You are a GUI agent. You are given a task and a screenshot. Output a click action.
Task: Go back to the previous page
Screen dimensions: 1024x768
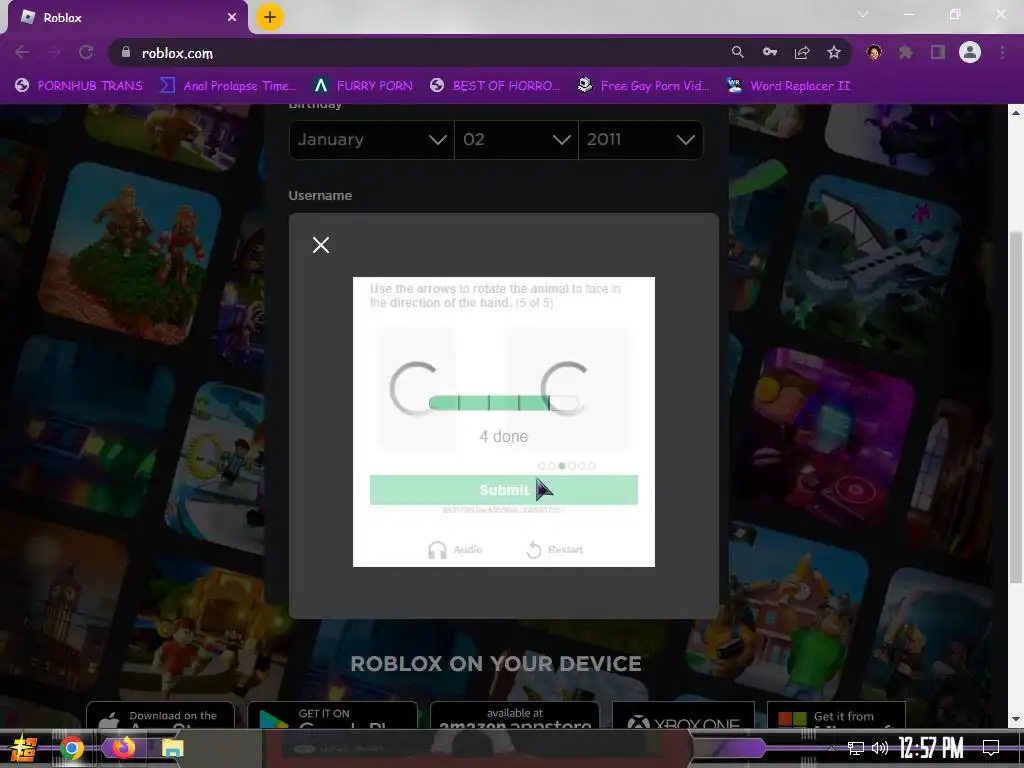point(22,53)
